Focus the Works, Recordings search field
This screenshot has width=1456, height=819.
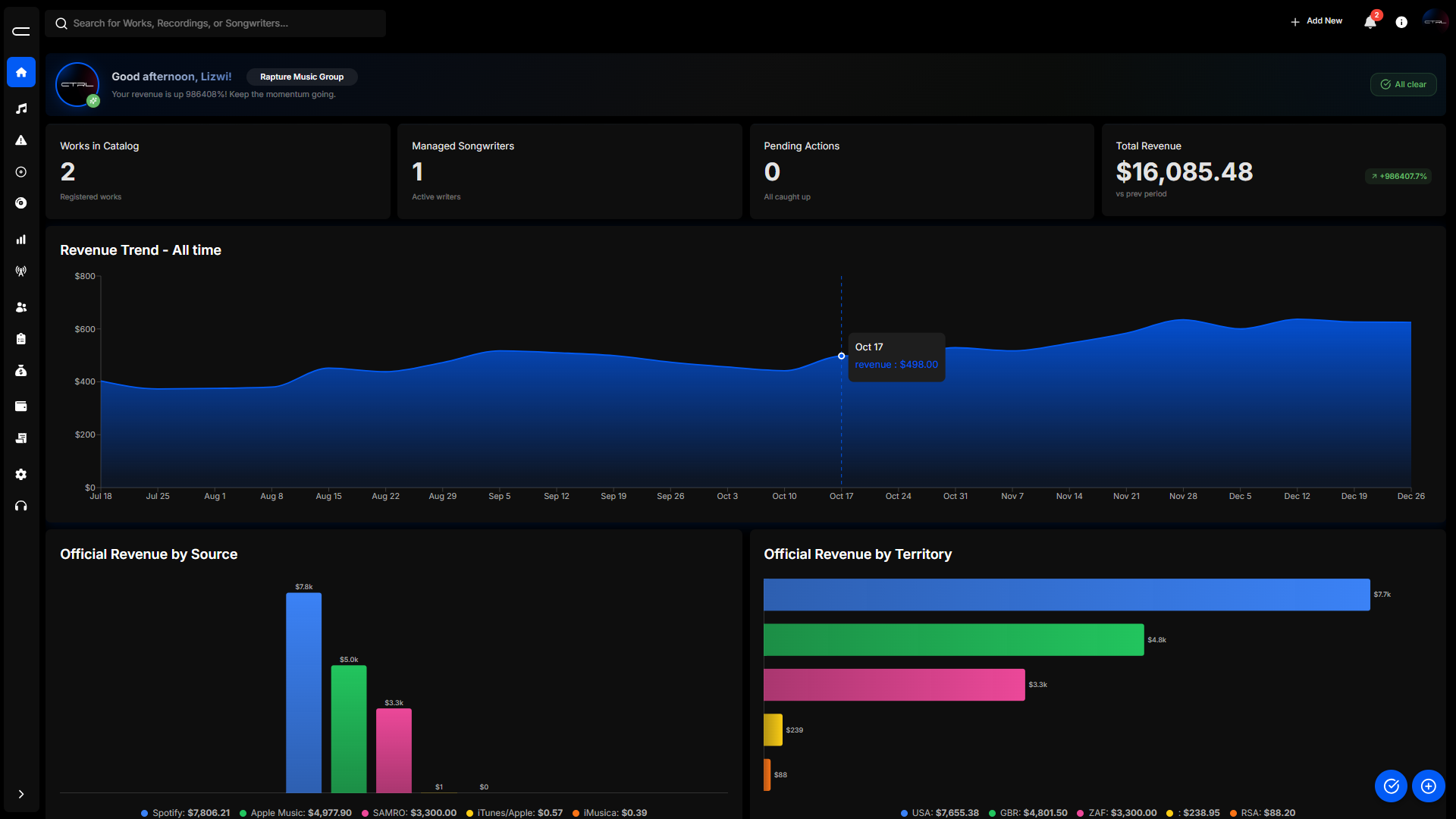pyautogui.click(x=215, y=24)
